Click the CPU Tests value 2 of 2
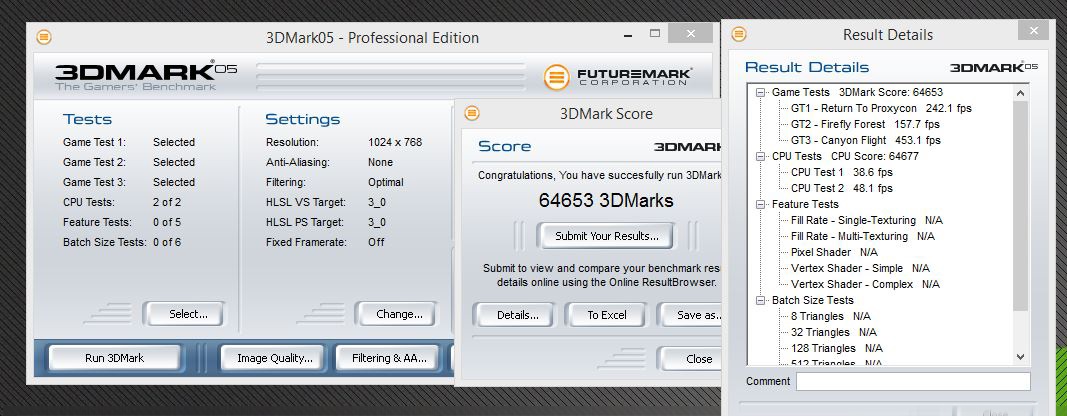Screen dimensions: 1067x416 coord(167,202)
